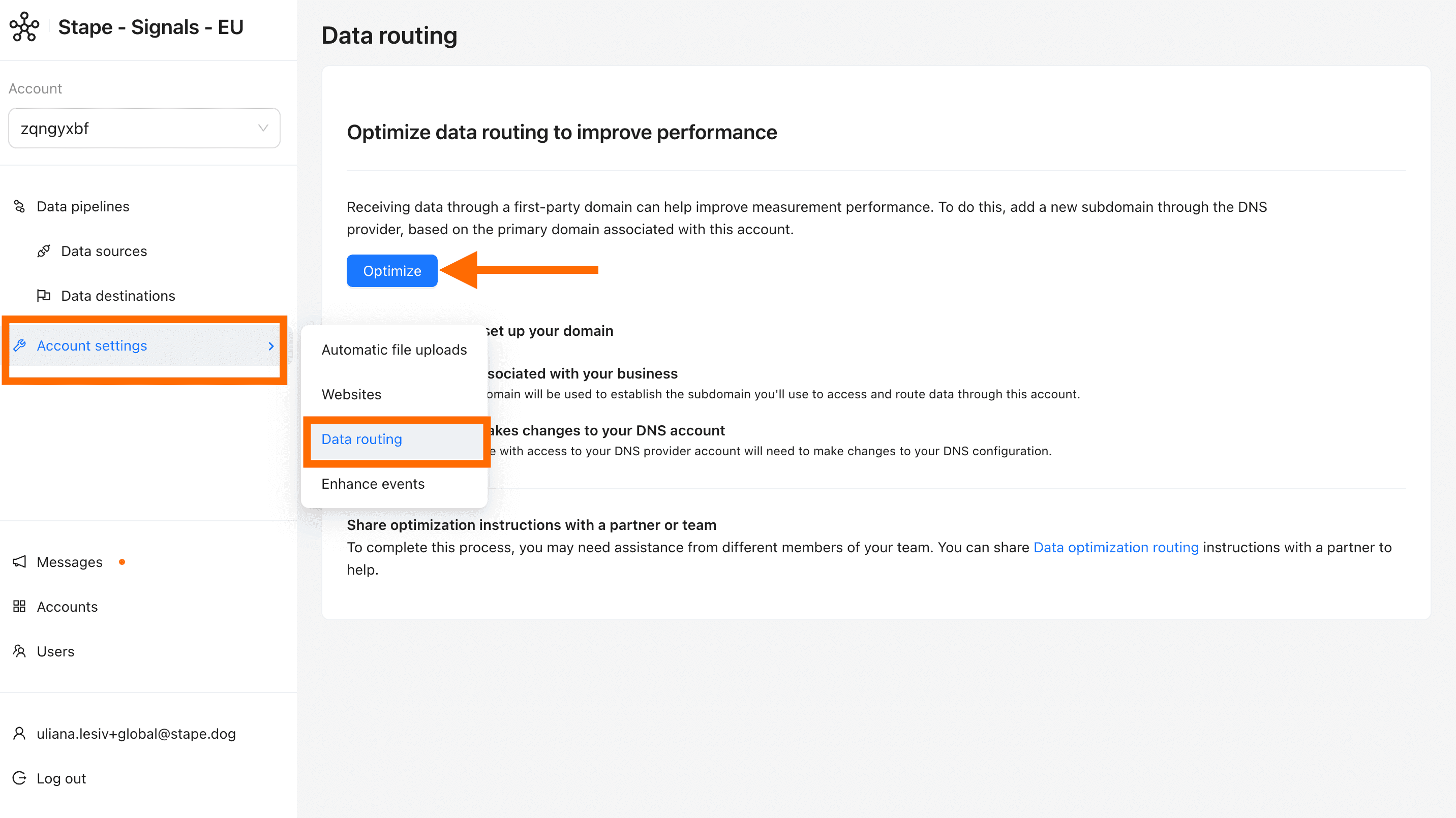Choose Automatic file uploads menu item
This screenshot has height=818, width=1456.
tap(394, 349)
